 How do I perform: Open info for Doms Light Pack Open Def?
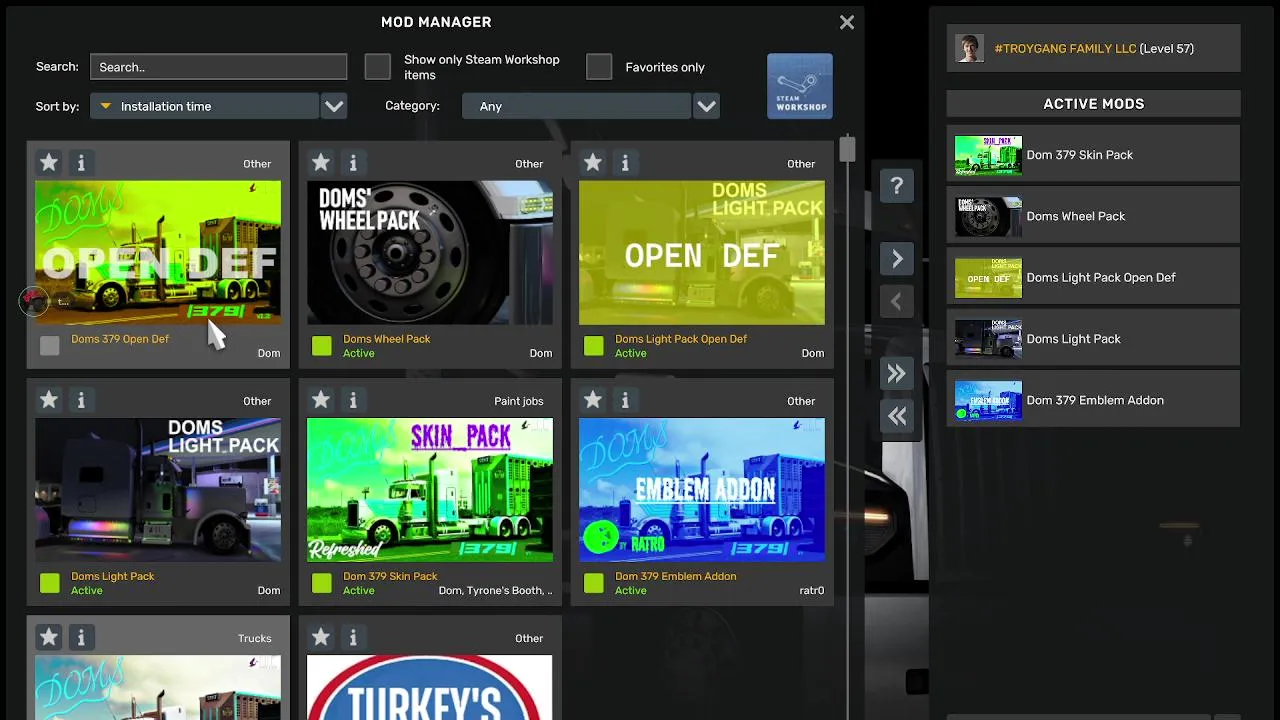pos(625,162)
